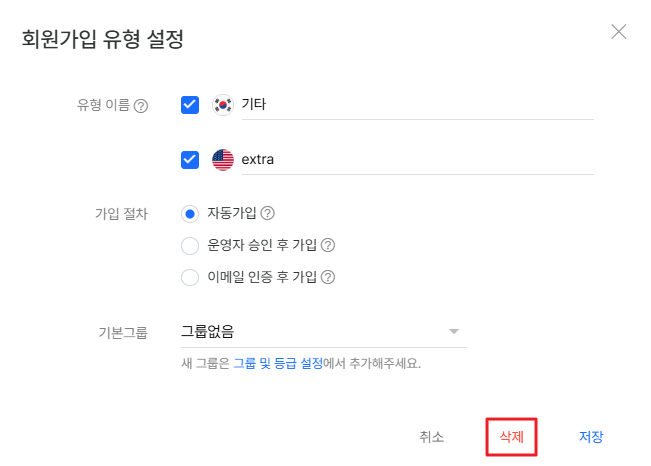Open the 기본그룹 dropdown arrow

(x=454, y=331)
